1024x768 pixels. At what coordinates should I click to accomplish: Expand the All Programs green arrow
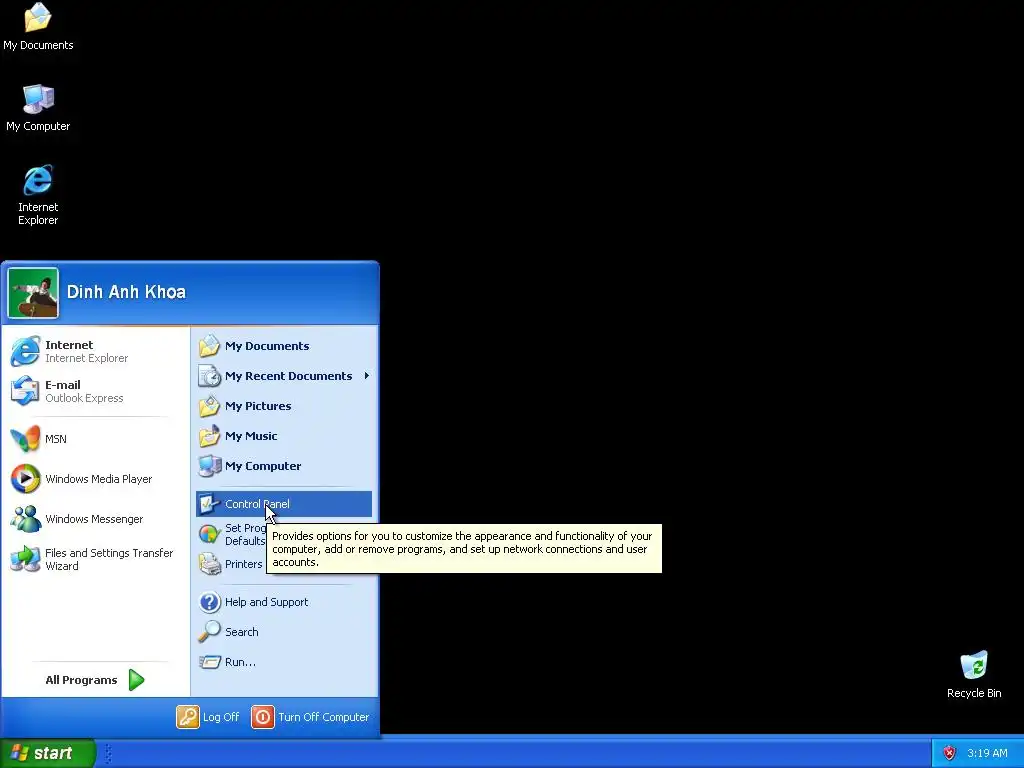point(136,680)
